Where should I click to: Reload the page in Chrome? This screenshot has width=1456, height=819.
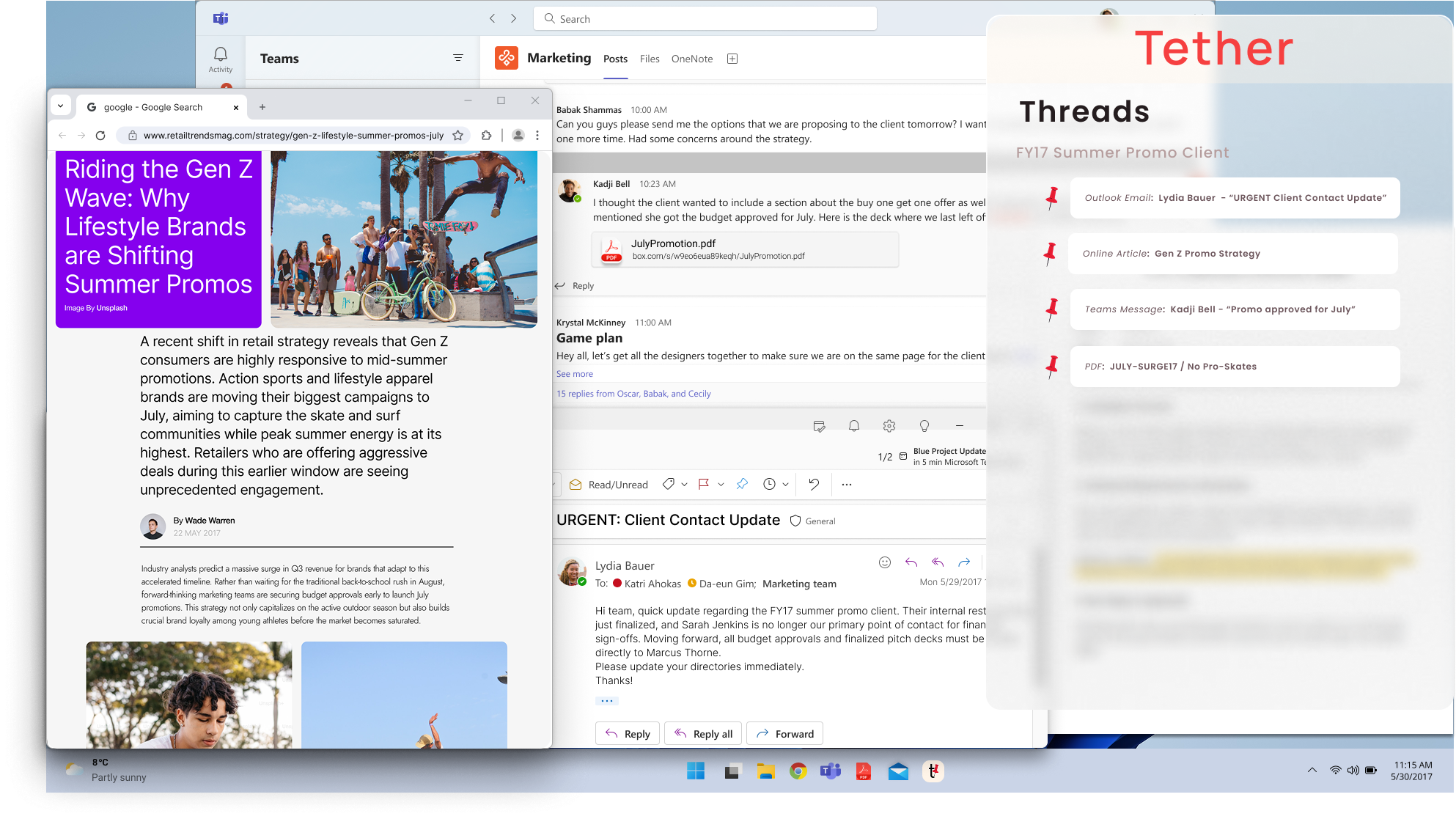click(x=100, y=136)
